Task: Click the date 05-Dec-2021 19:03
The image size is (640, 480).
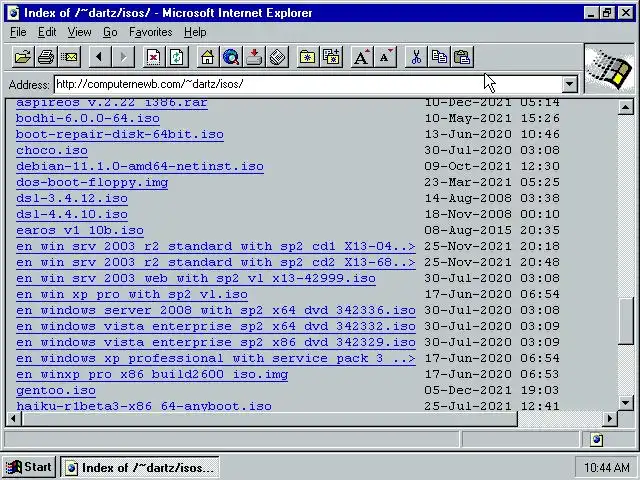Action: [x=492, y=391]
